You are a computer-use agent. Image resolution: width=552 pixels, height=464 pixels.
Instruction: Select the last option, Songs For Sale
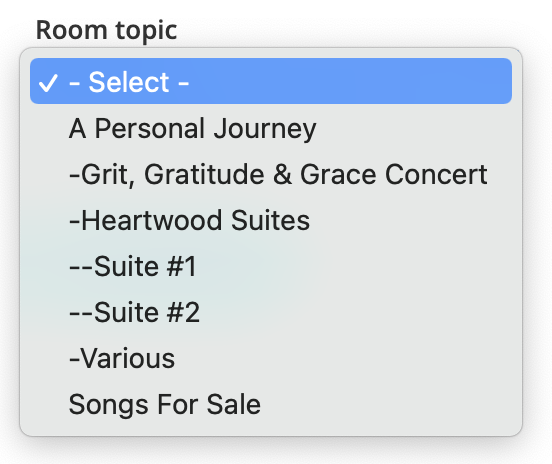pyautogui.click(x=271, y=404)
